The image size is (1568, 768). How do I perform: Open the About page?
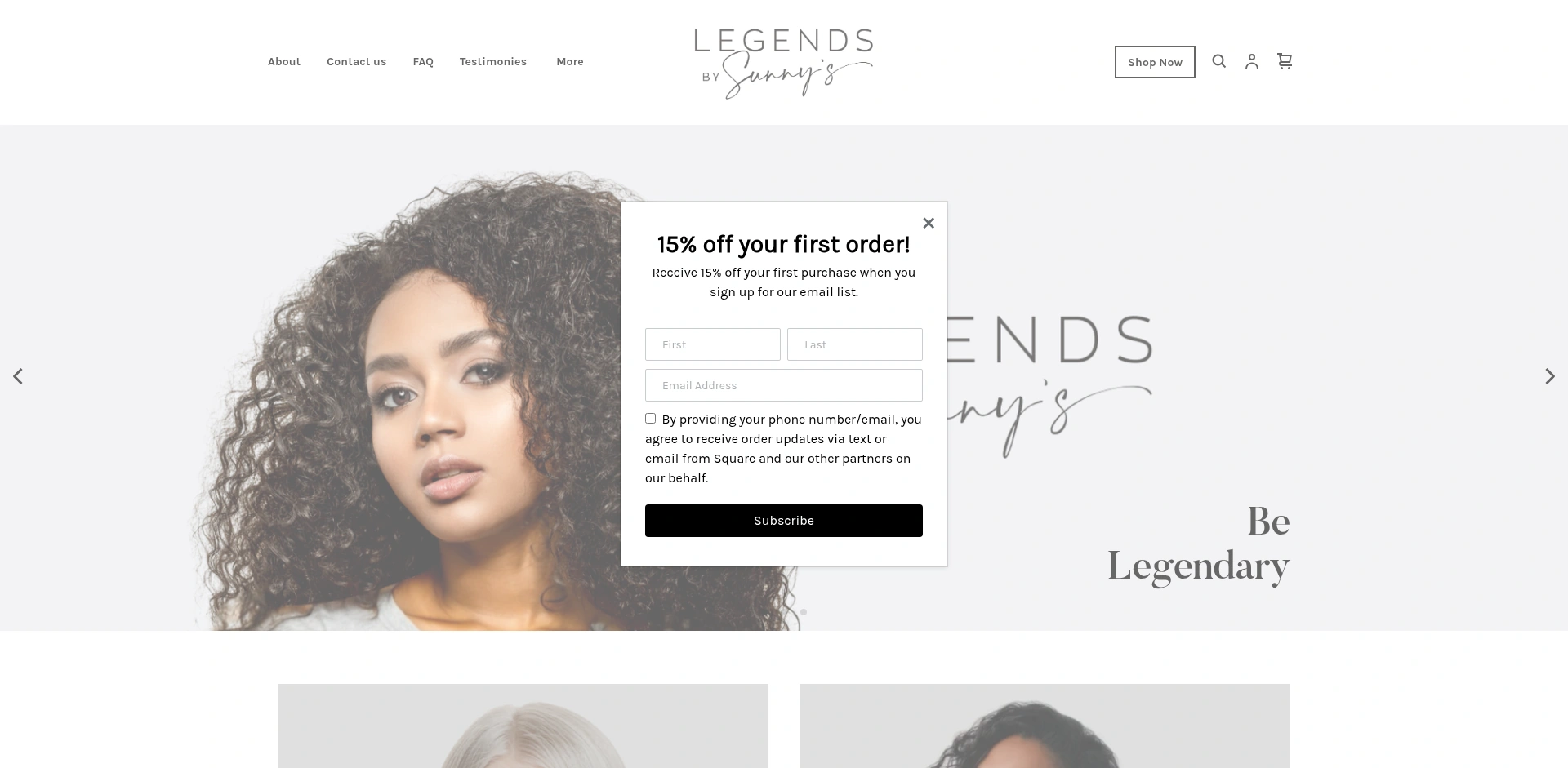coord(284,62)
